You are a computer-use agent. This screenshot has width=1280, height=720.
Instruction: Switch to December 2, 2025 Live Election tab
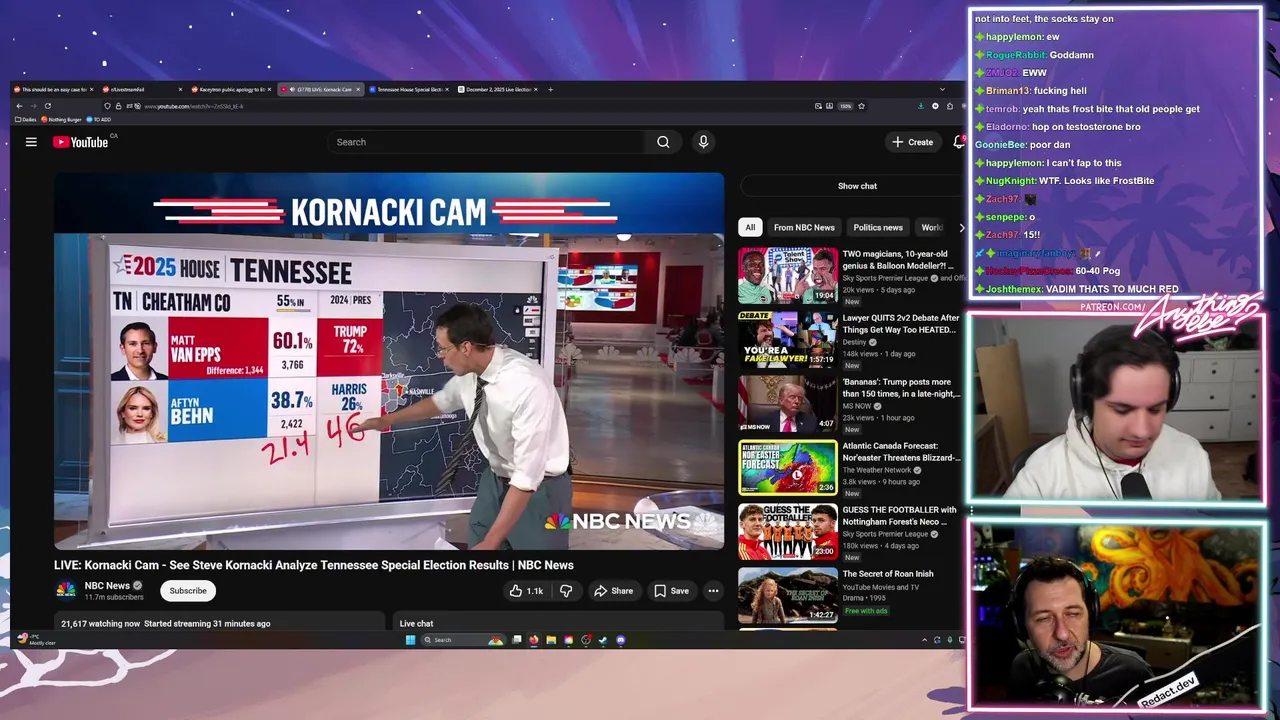coord(498,89)
